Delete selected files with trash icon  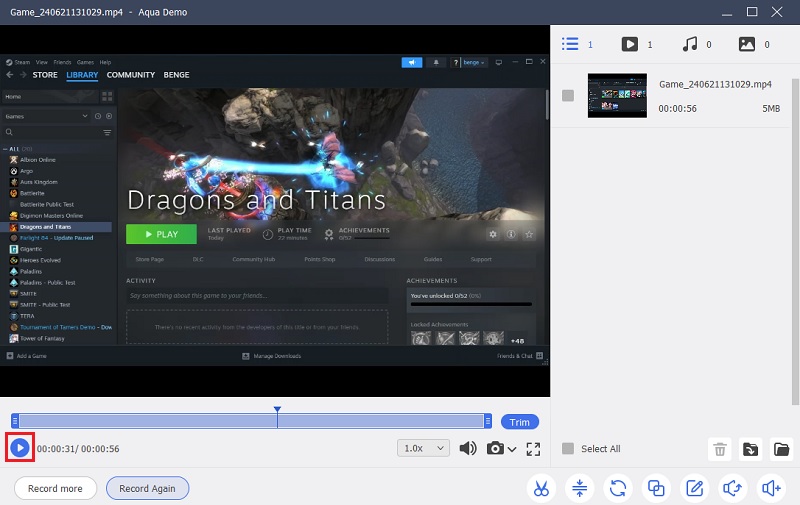720,449
